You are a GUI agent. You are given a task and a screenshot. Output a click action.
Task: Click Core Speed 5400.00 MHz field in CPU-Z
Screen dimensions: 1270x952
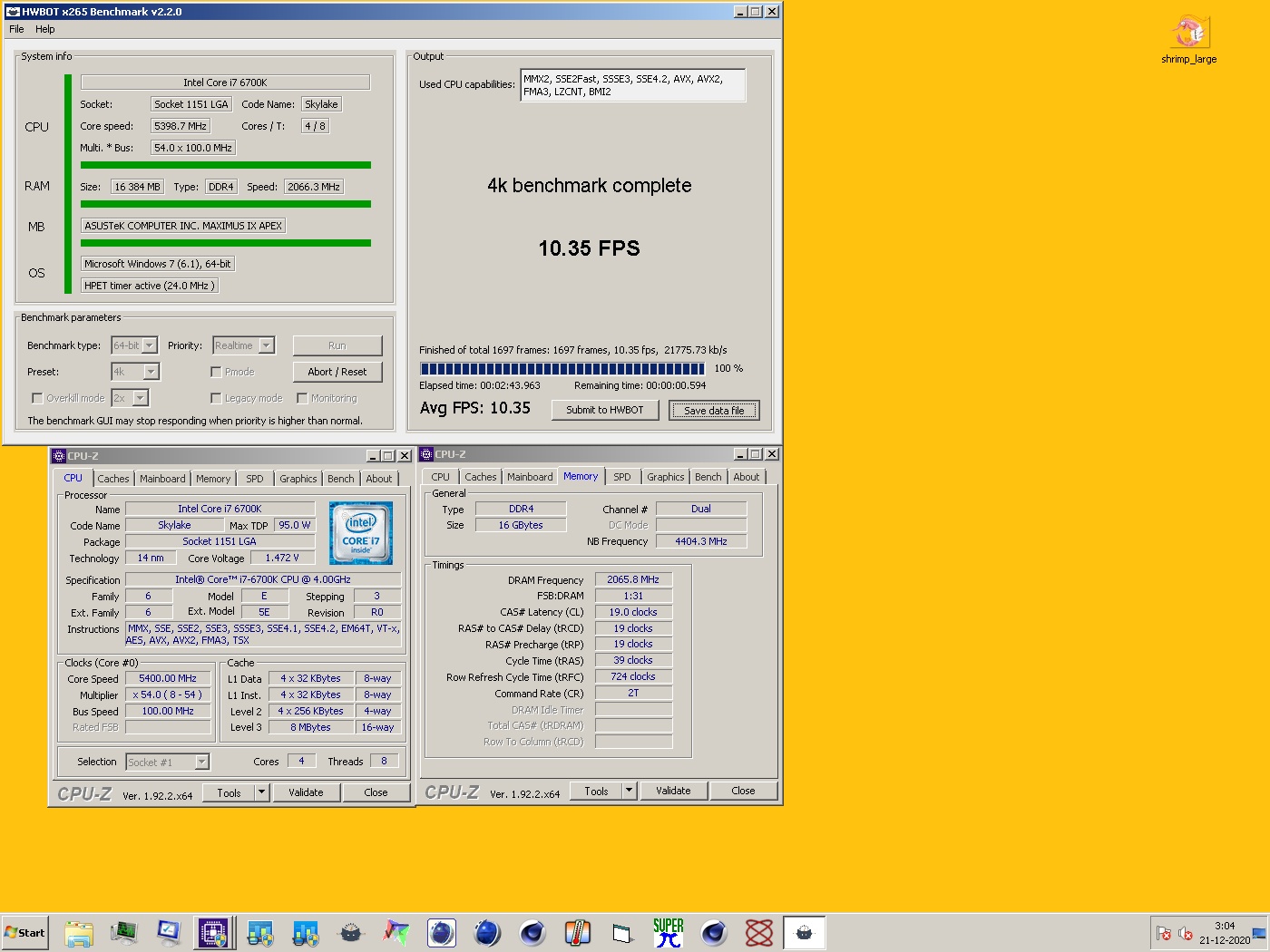(x=168, y=678)
